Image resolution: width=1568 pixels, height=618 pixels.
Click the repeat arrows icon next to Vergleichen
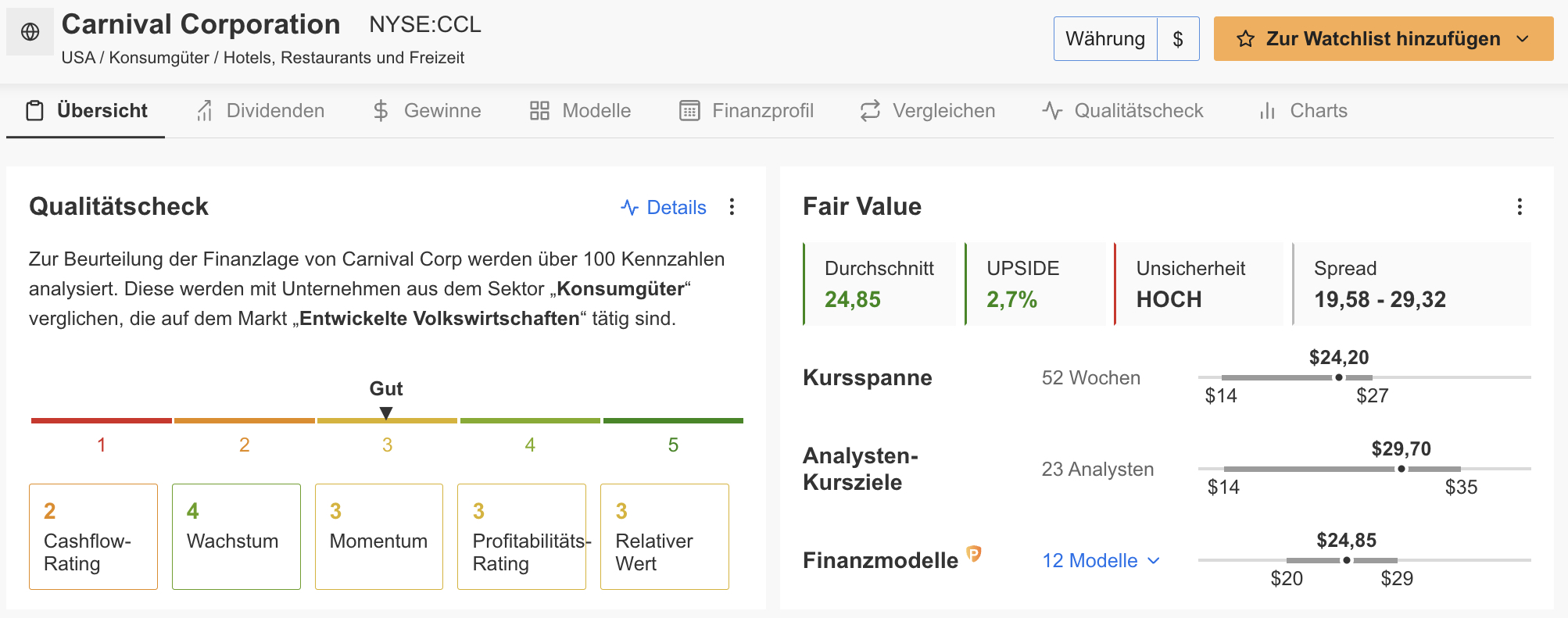coord(870,111)
